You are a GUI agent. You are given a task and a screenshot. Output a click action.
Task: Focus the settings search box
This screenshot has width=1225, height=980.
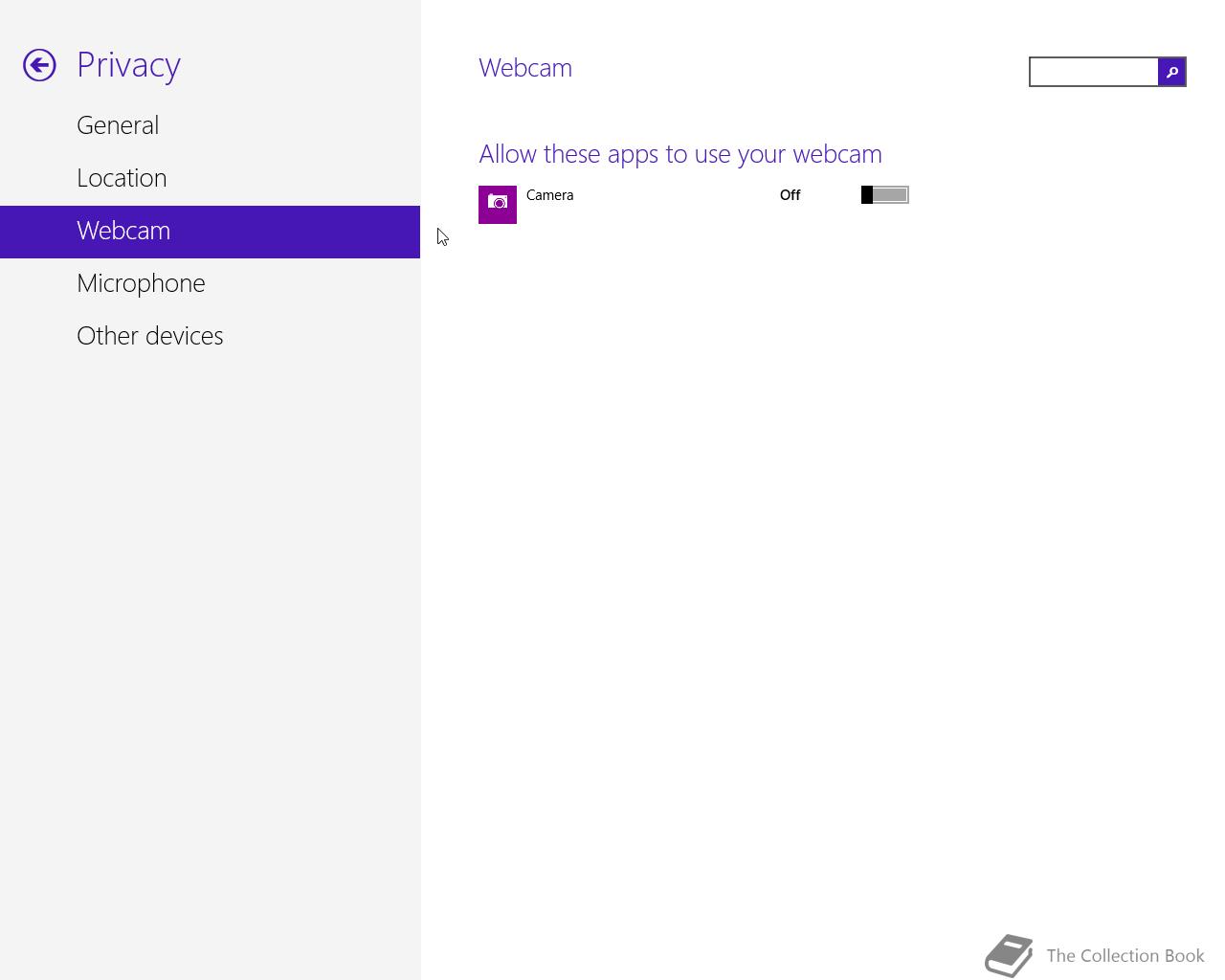tap(1094, 72)
